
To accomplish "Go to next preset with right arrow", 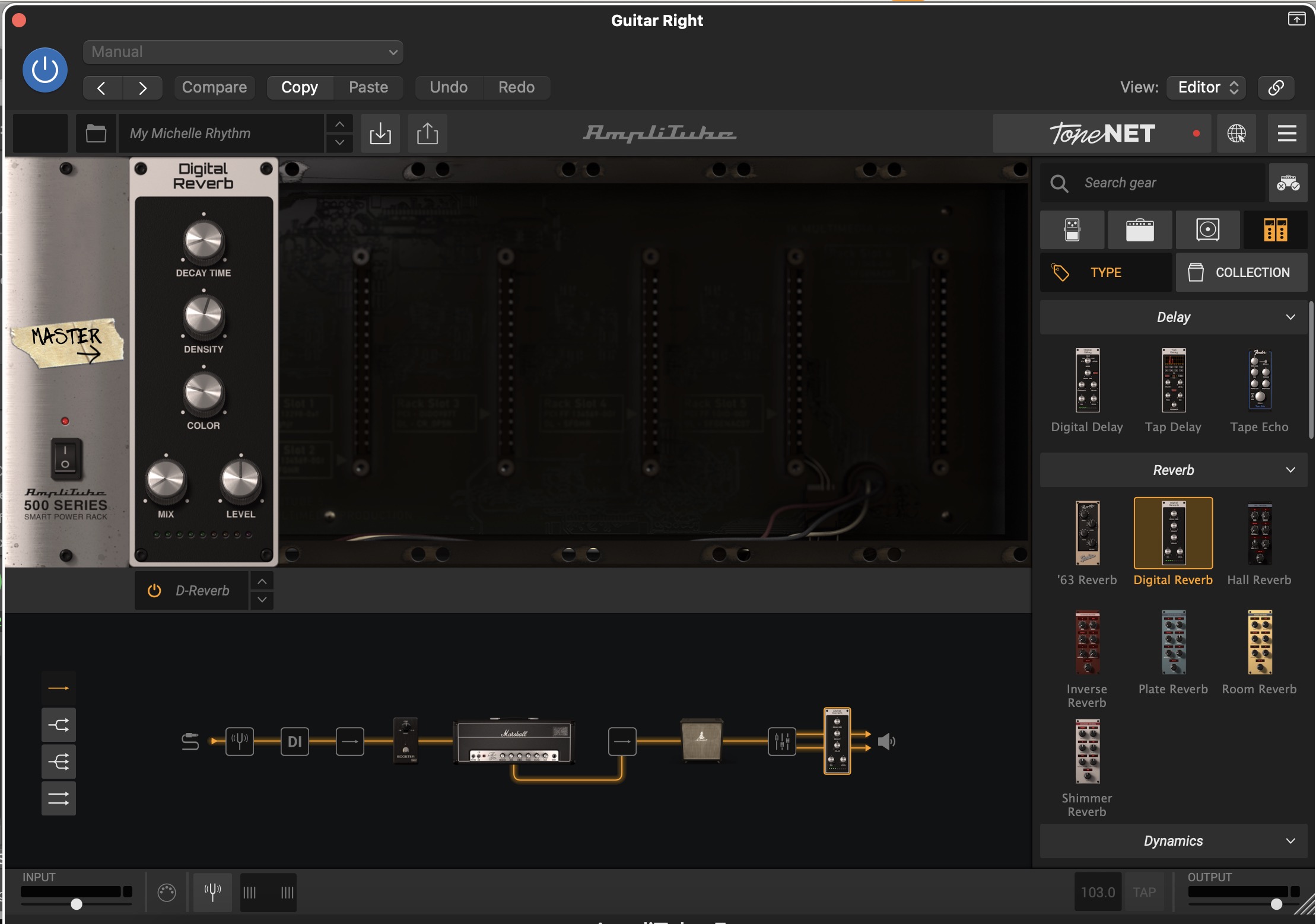I will pyautogui.click(x=142, y=88).
